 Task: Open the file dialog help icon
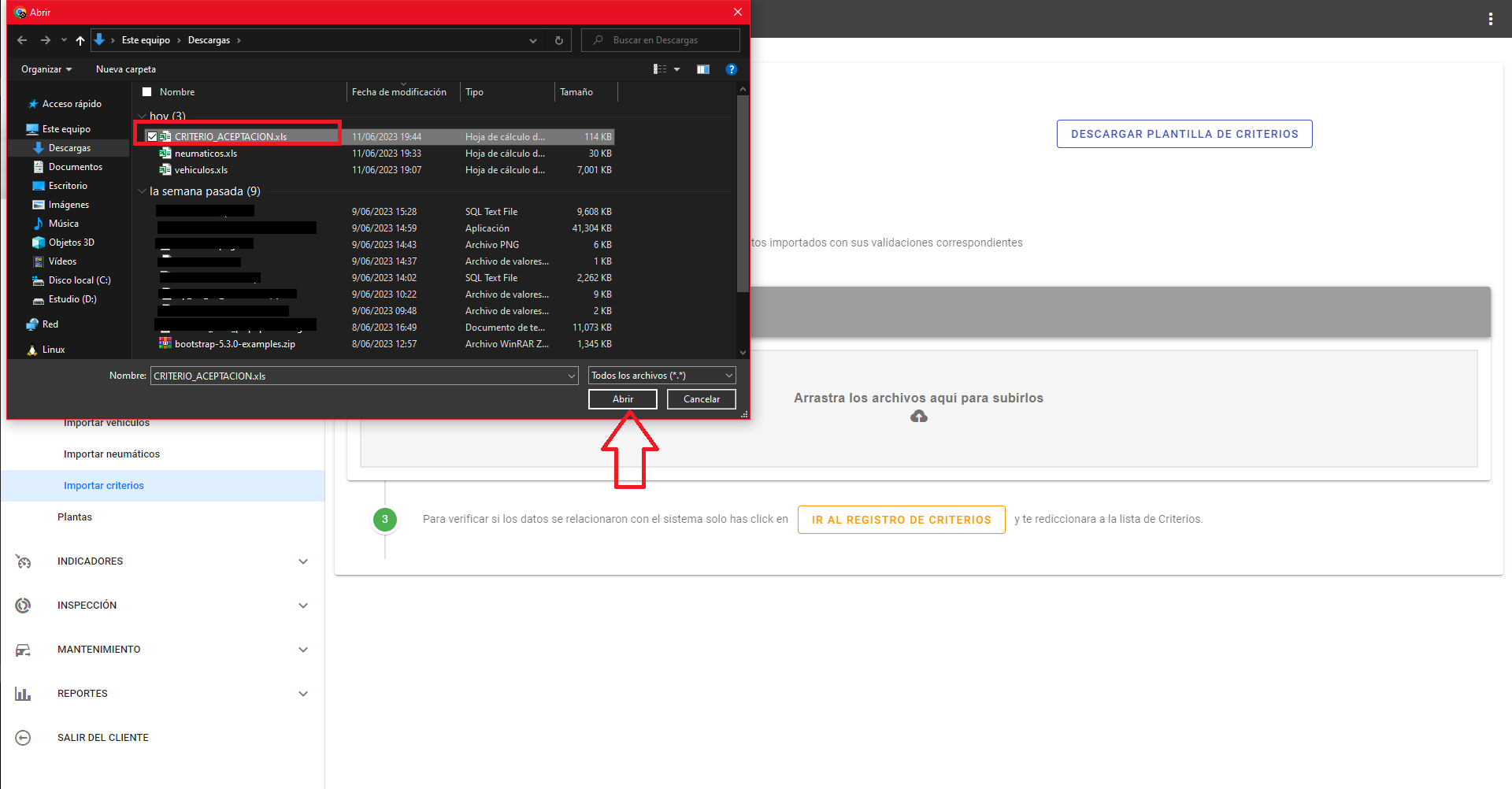click(731, 69)
